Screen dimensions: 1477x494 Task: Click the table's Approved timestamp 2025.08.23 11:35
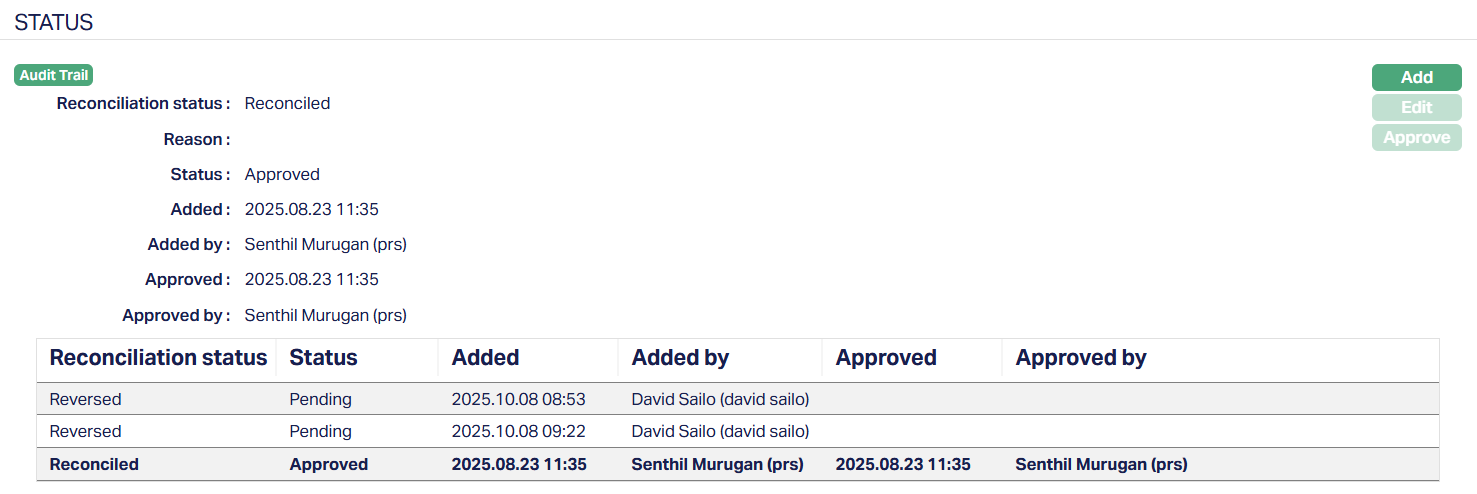click(x=903, y=464)
